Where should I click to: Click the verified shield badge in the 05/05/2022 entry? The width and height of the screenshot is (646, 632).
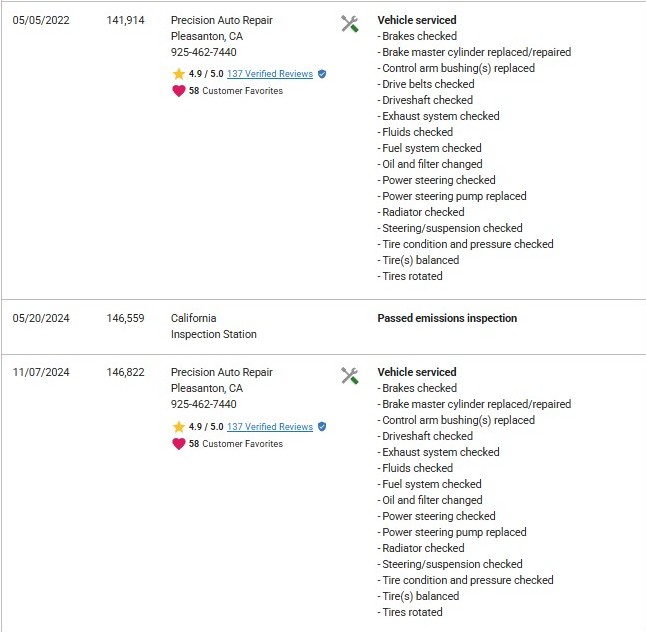pos(322,74)
